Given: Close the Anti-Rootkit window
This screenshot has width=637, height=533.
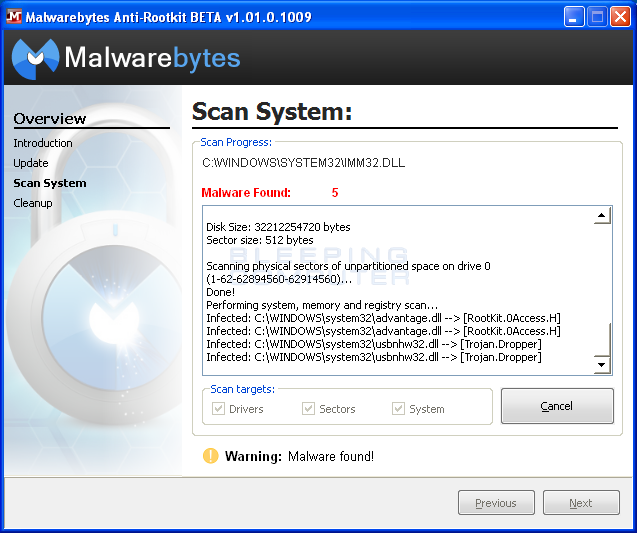Looking at the screenshot, I should coord(620,16).
